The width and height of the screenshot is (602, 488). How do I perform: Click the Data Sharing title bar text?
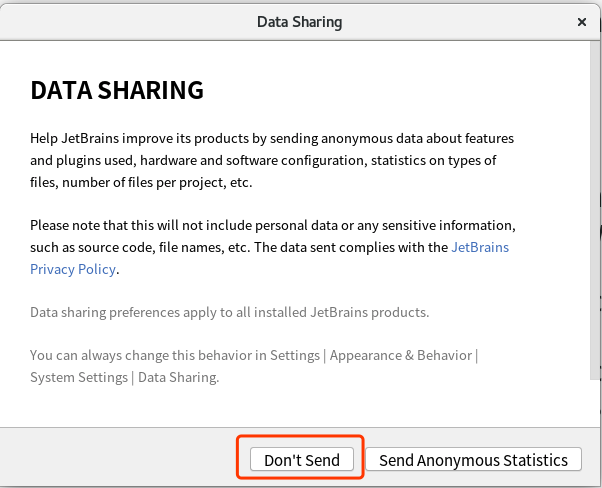coord(299,22)
